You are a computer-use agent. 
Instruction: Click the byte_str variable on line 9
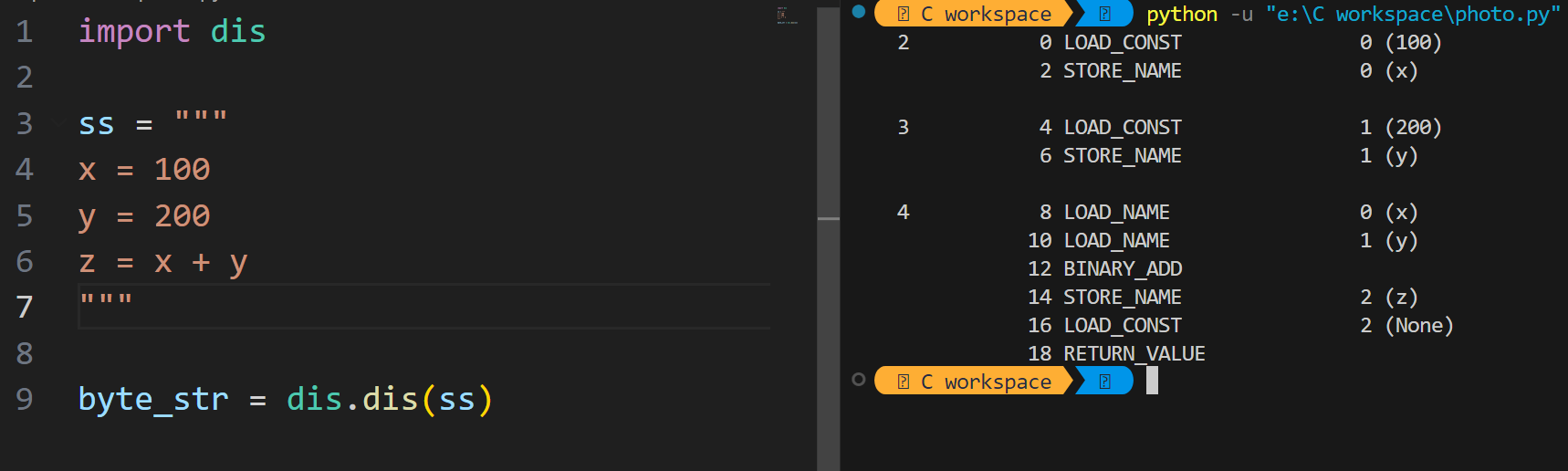coord(153,400)
